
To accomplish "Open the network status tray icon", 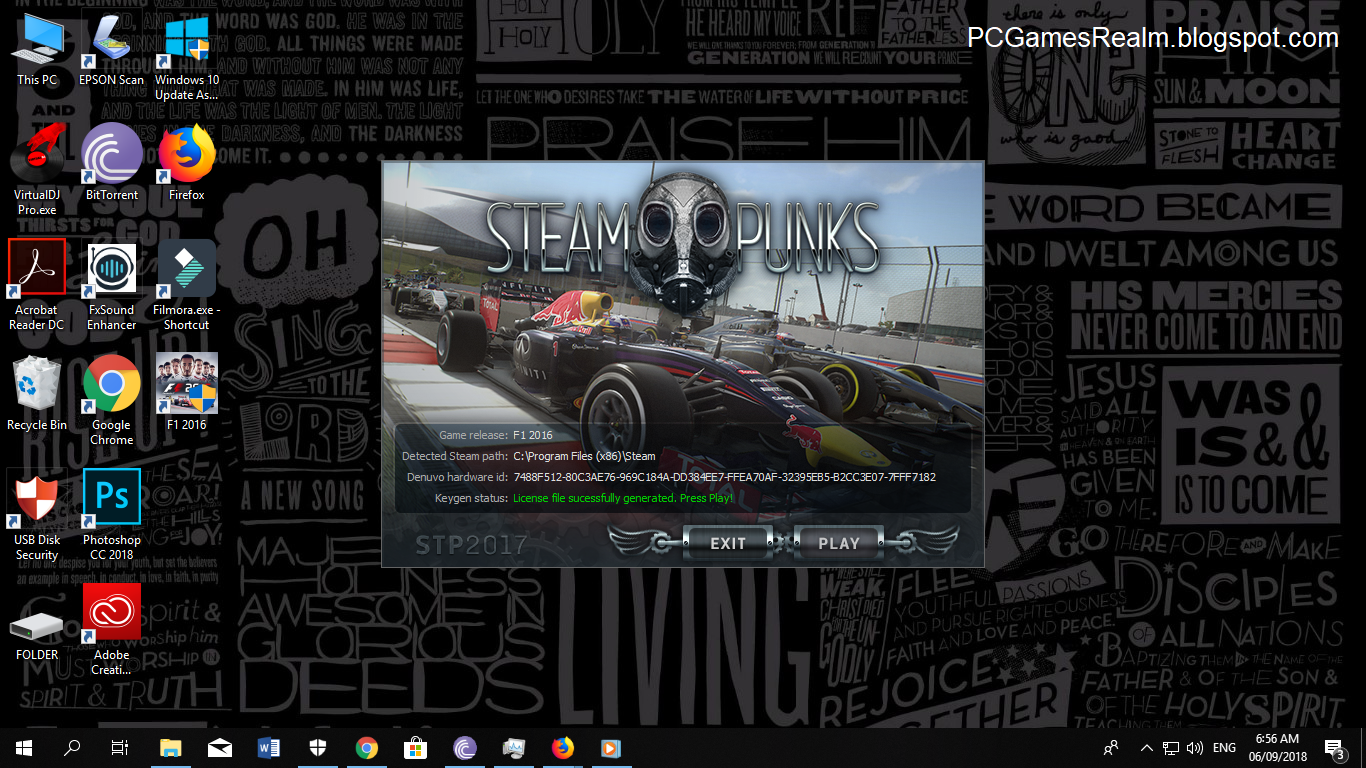I will 1170,748.
